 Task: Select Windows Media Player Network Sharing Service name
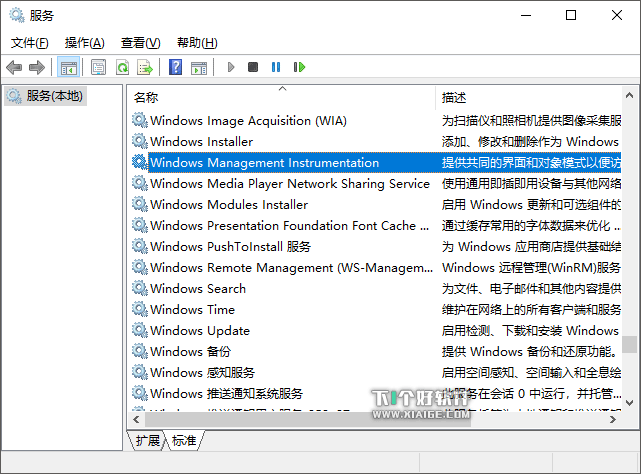click(x=290, y=184)
